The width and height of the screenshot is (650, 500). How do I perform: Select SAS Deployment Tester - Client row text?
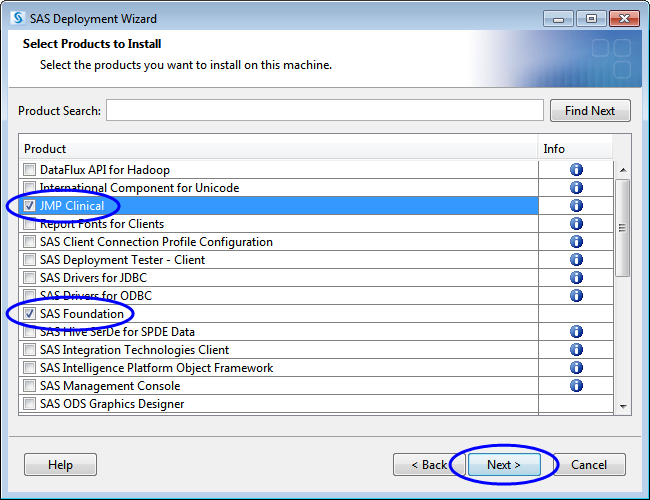122,260
